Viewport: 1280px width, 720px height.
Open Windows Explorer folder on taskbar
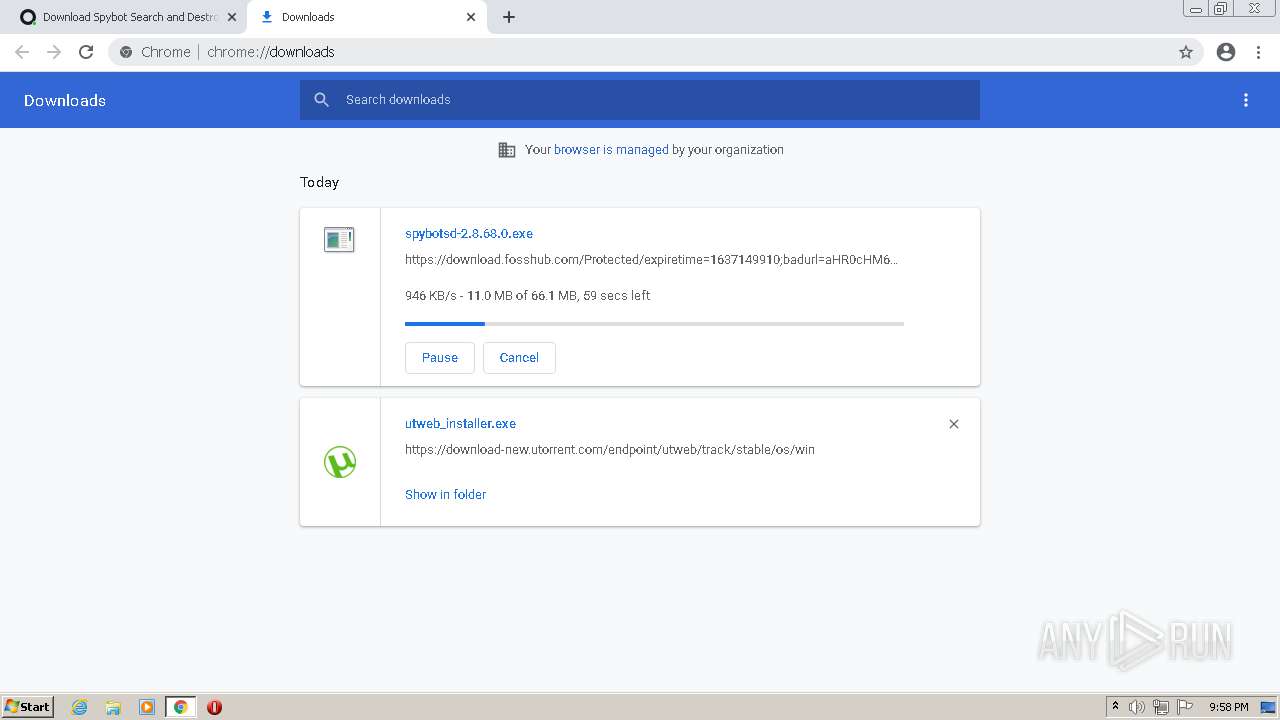113,707
